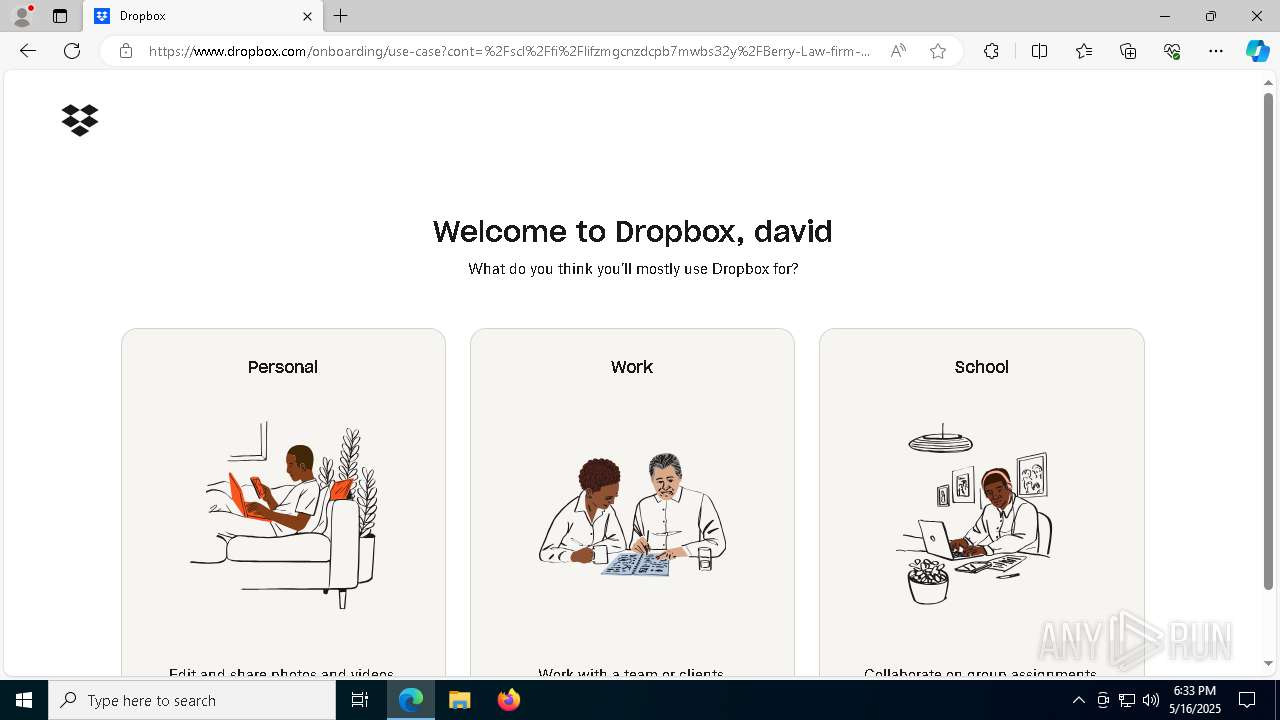Click the School card illustration

[x=974, y=514]
